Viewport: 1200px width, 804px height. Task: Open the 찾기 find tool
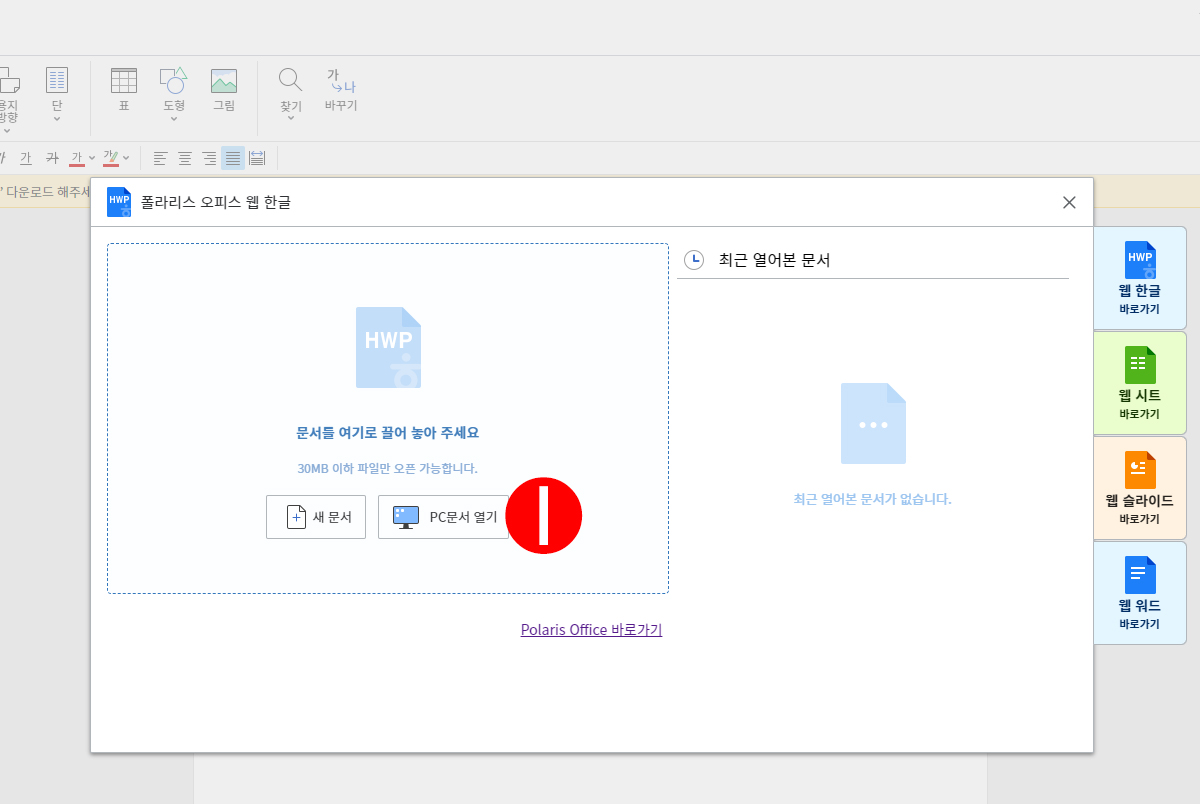(290, 88)
